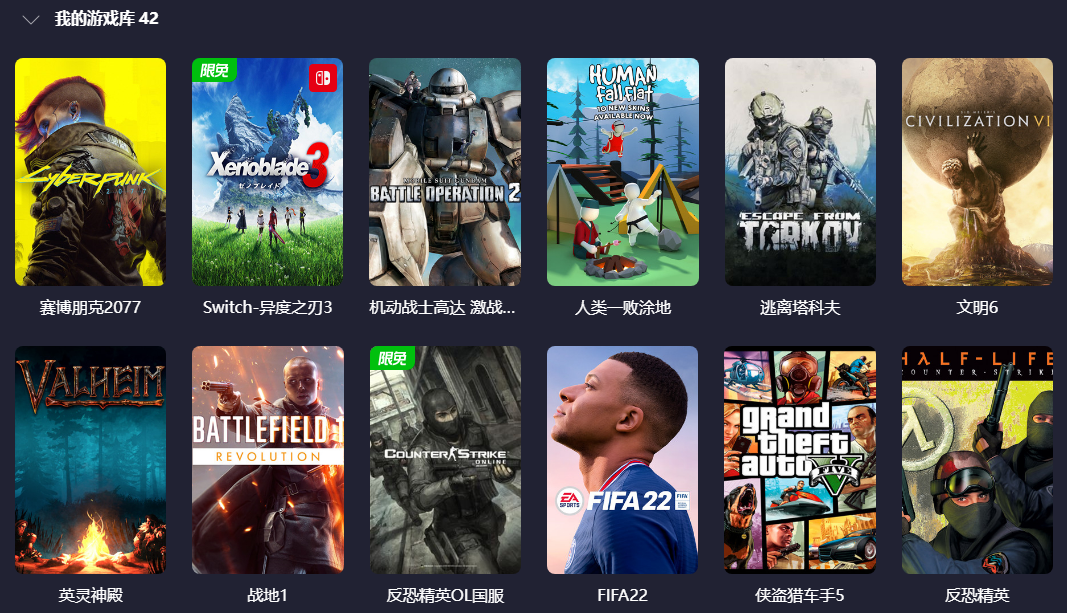Viewport: 1067px width, 613px height.
Task: Open the Escape from Tarkov cover
Action: click(x=800, y=171)
